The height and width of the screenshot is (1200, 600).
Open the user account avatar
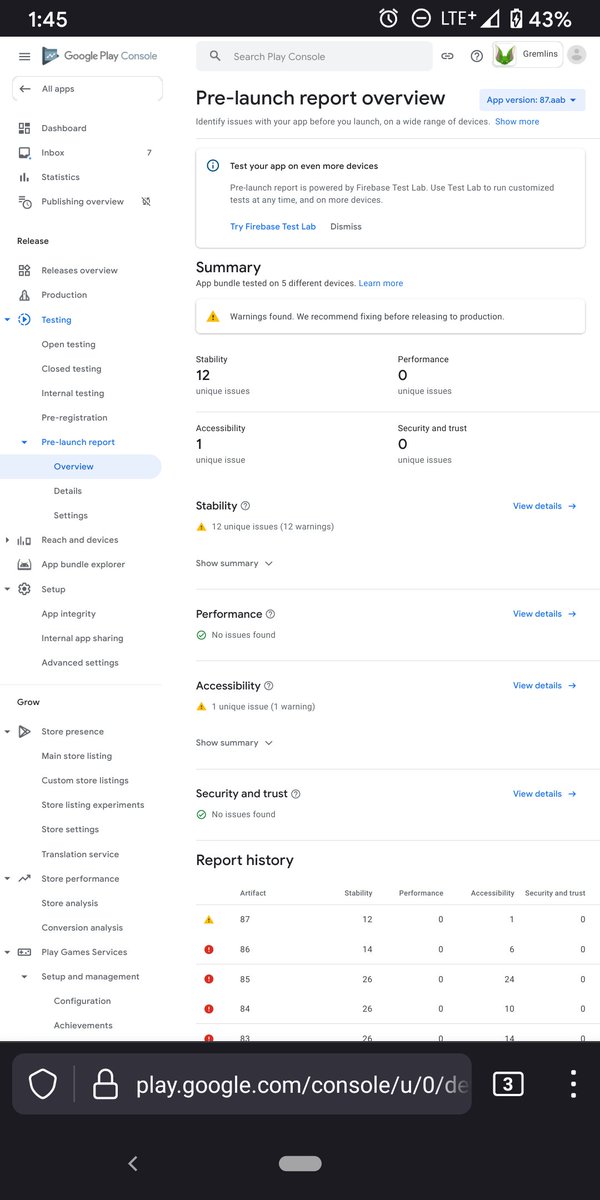pyautogui.click(x=577, y=55)
